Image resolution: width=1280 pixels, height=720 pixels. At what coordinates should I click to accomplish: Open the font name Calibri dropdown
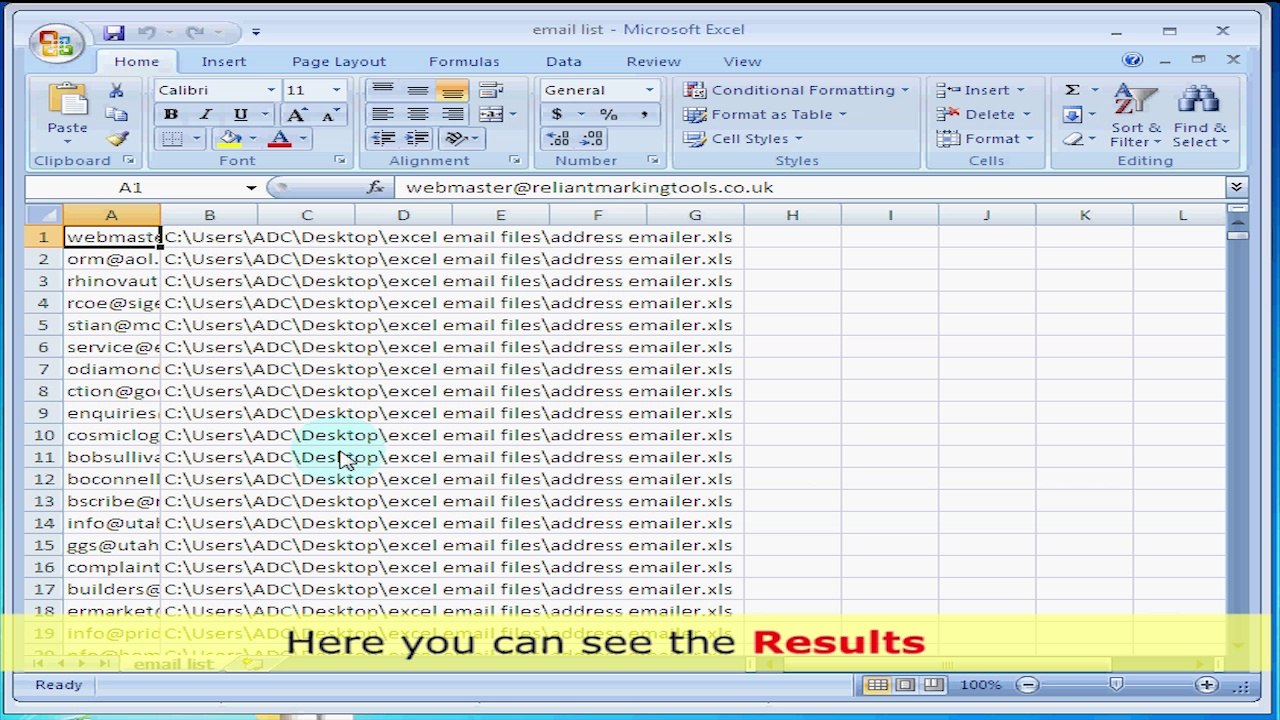[x=271, y=90]
